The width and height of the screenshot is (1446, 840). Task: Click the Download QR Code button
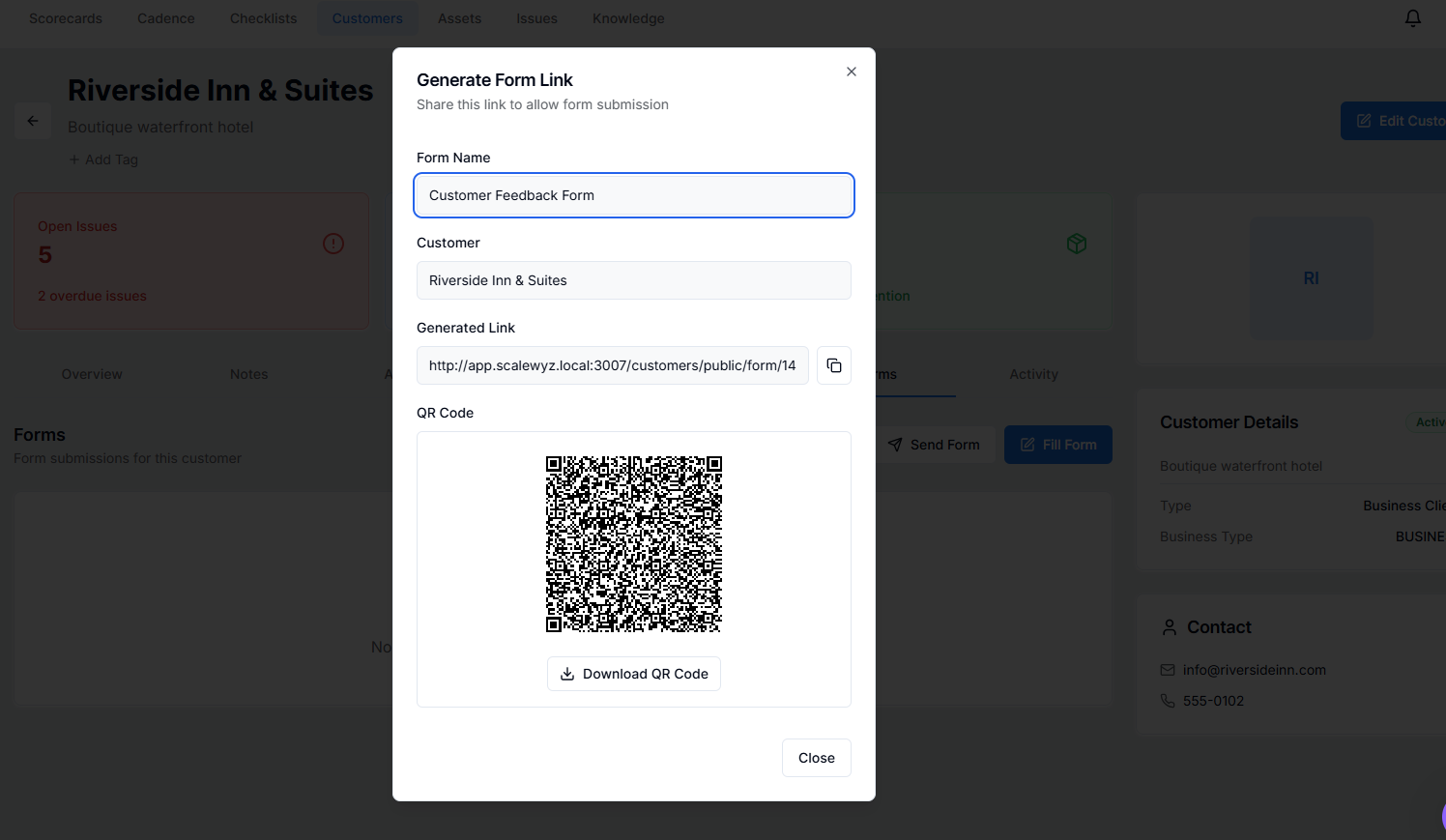pyautogui.click(x=633, y=674)
